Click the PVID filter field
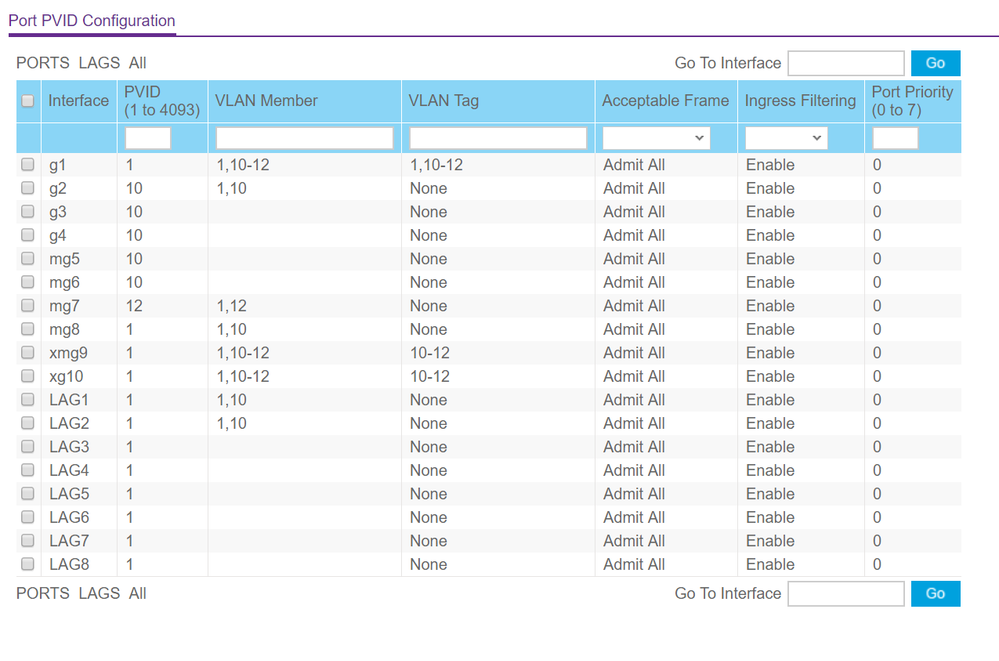Viewport: 999px width, 661px height. click(x=146, y=137)
